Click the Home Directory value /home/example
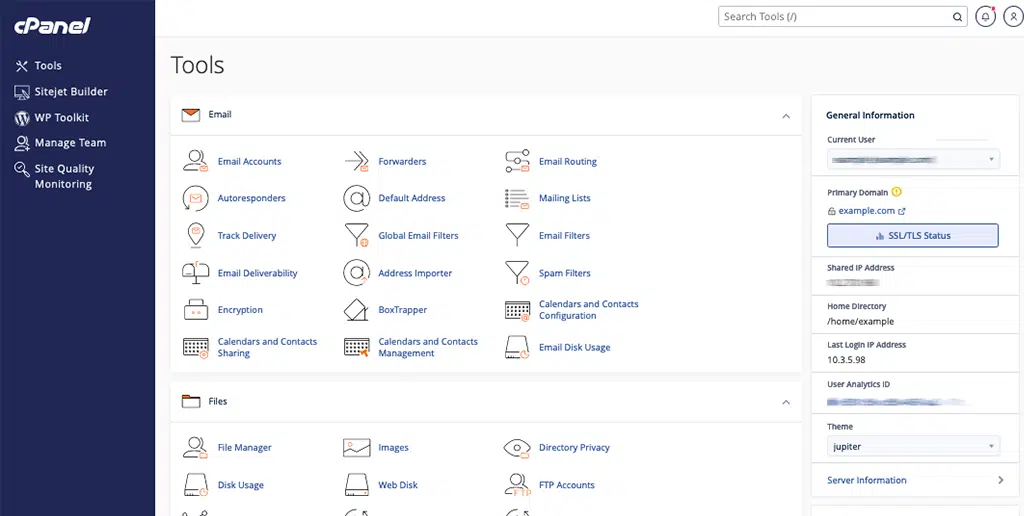 [x=861, y=321]
